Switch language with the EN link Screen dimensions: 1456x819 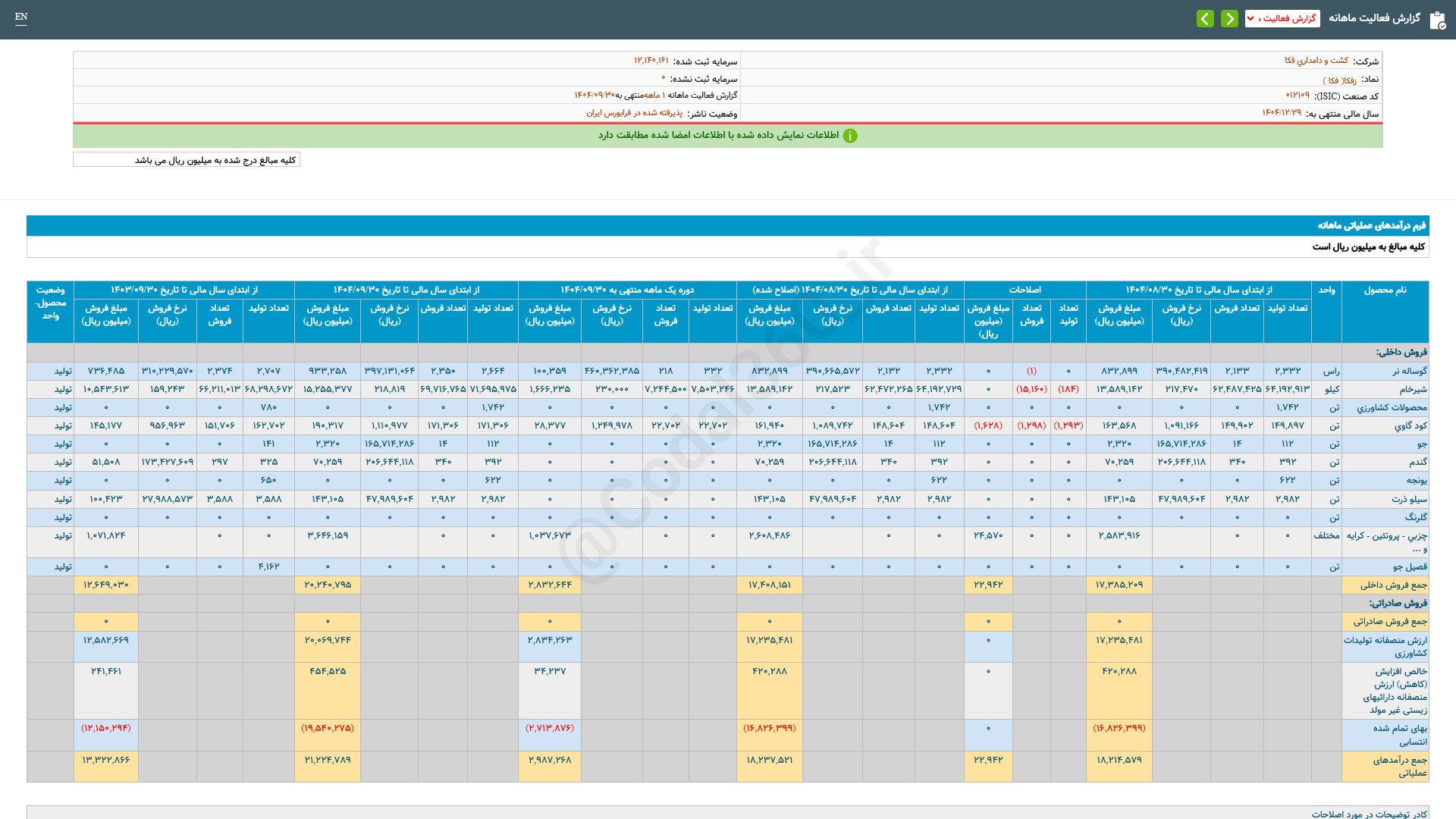[21, 17]
